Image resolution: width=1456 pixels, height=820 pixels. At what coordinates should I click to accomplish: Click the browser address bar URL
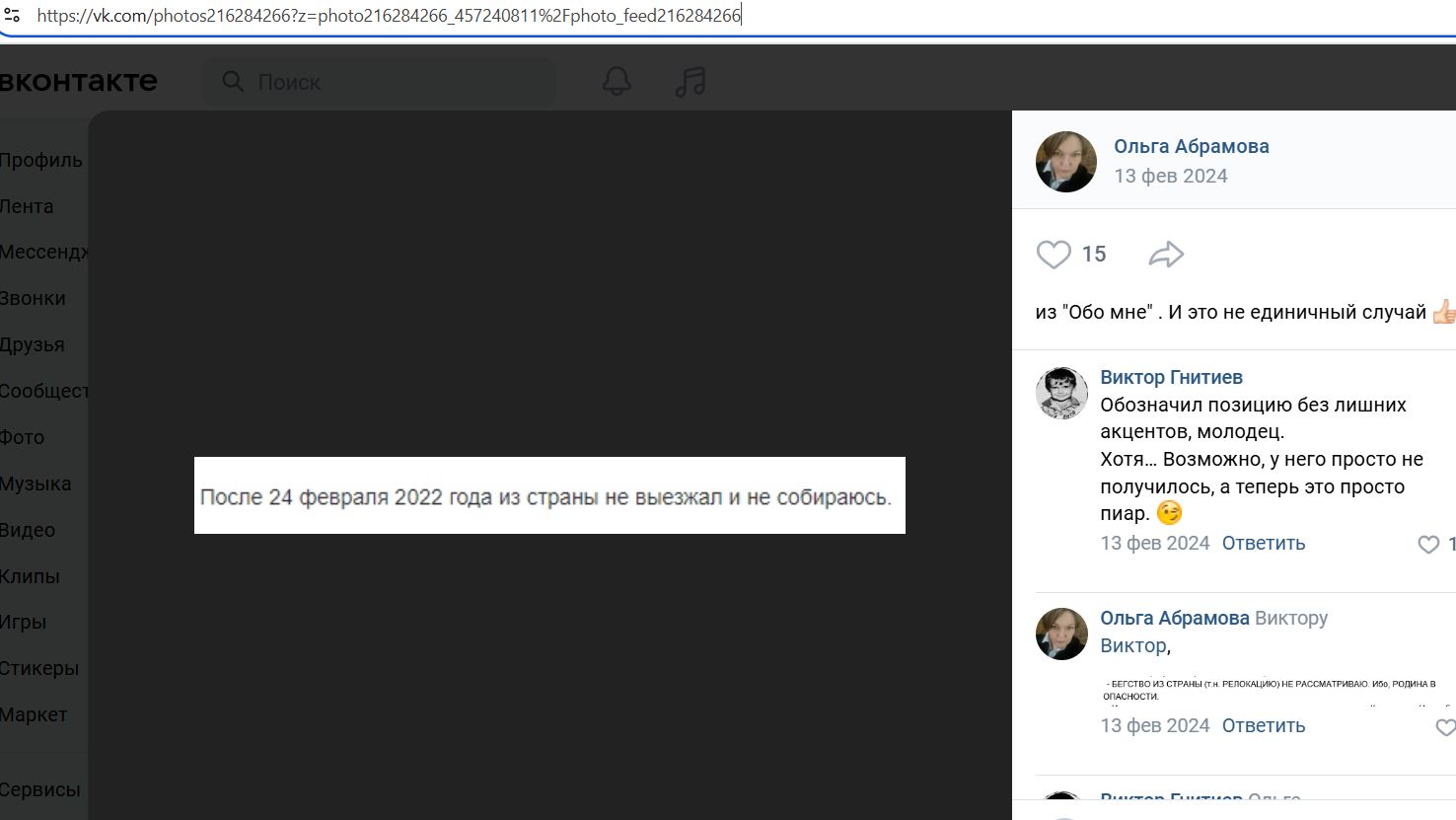[389, 16]
